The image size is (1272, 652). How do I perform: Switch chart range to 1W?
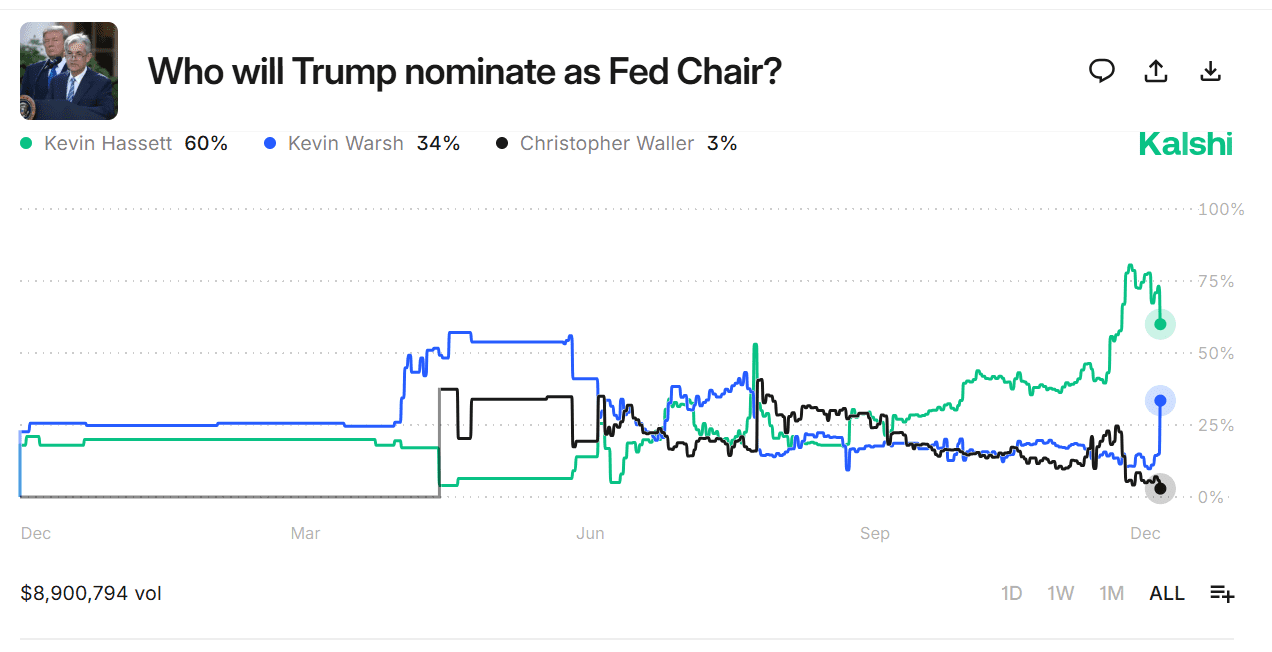(1061, 593)
